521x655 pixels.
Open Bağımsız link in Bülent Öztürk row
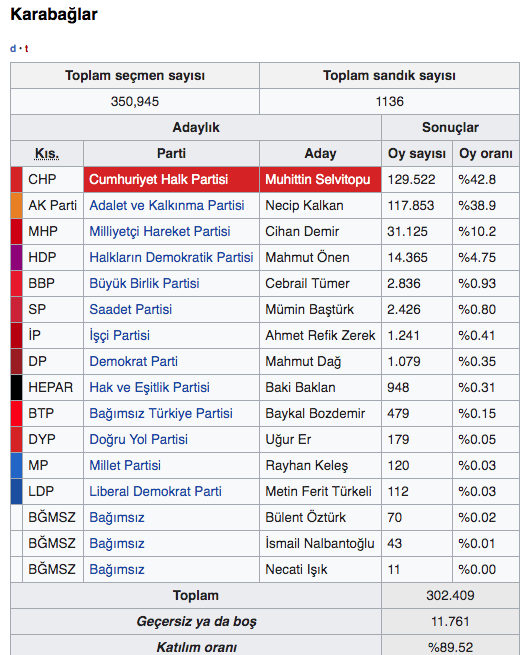tap(117, 518)
